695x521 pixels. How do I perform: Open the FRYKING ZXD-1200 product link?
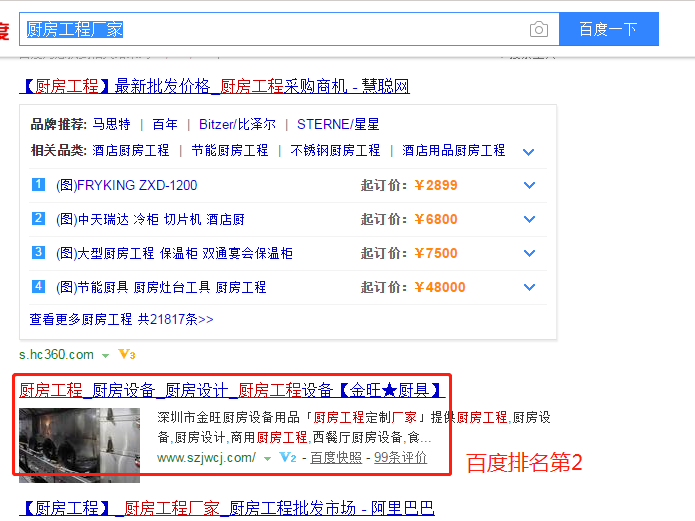(127, 185)
